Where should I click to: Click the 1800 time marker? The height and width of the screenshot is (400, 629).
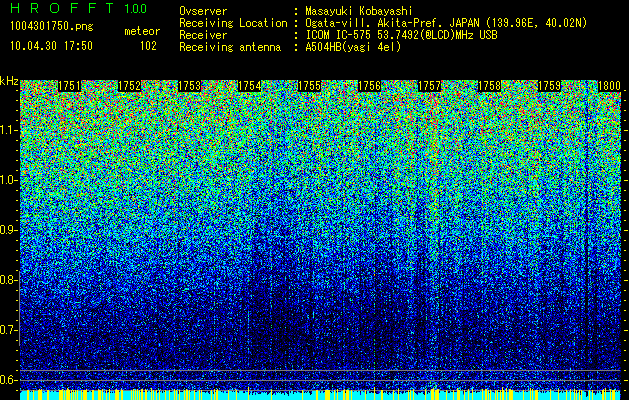coord(609,86)
